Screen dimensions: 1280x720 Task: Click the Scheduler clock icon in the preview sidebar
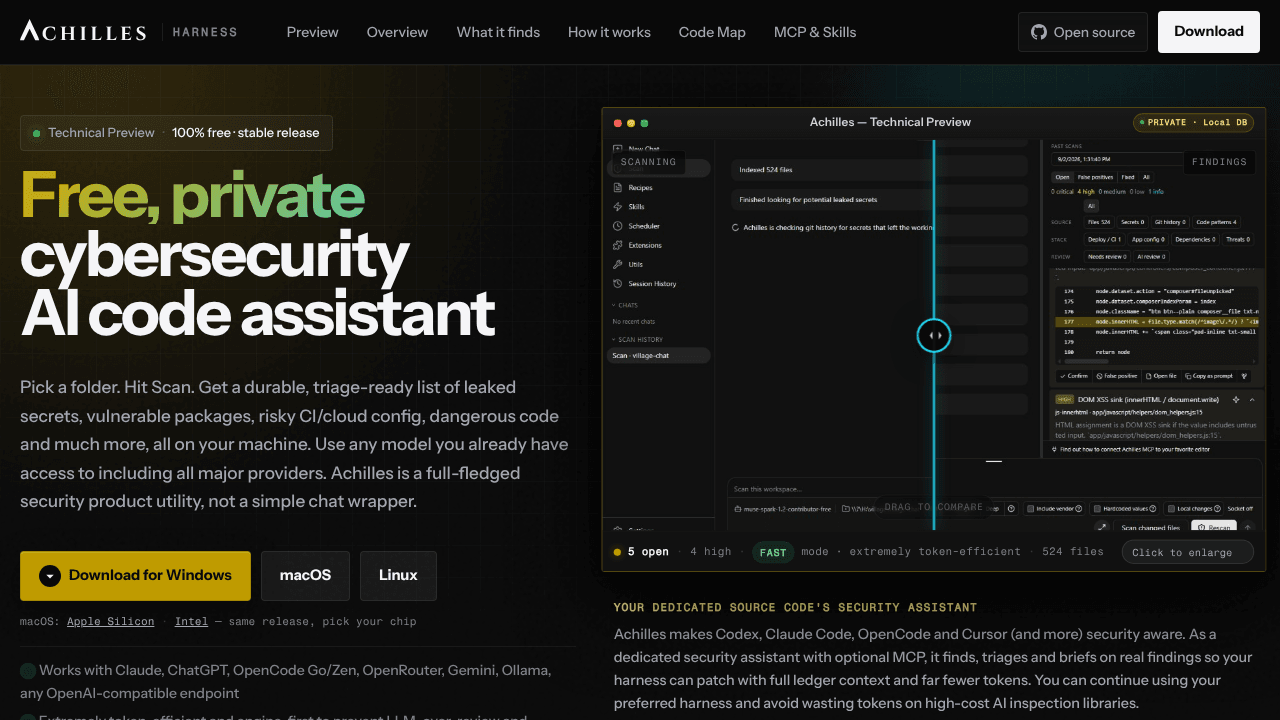pos(618,226)
